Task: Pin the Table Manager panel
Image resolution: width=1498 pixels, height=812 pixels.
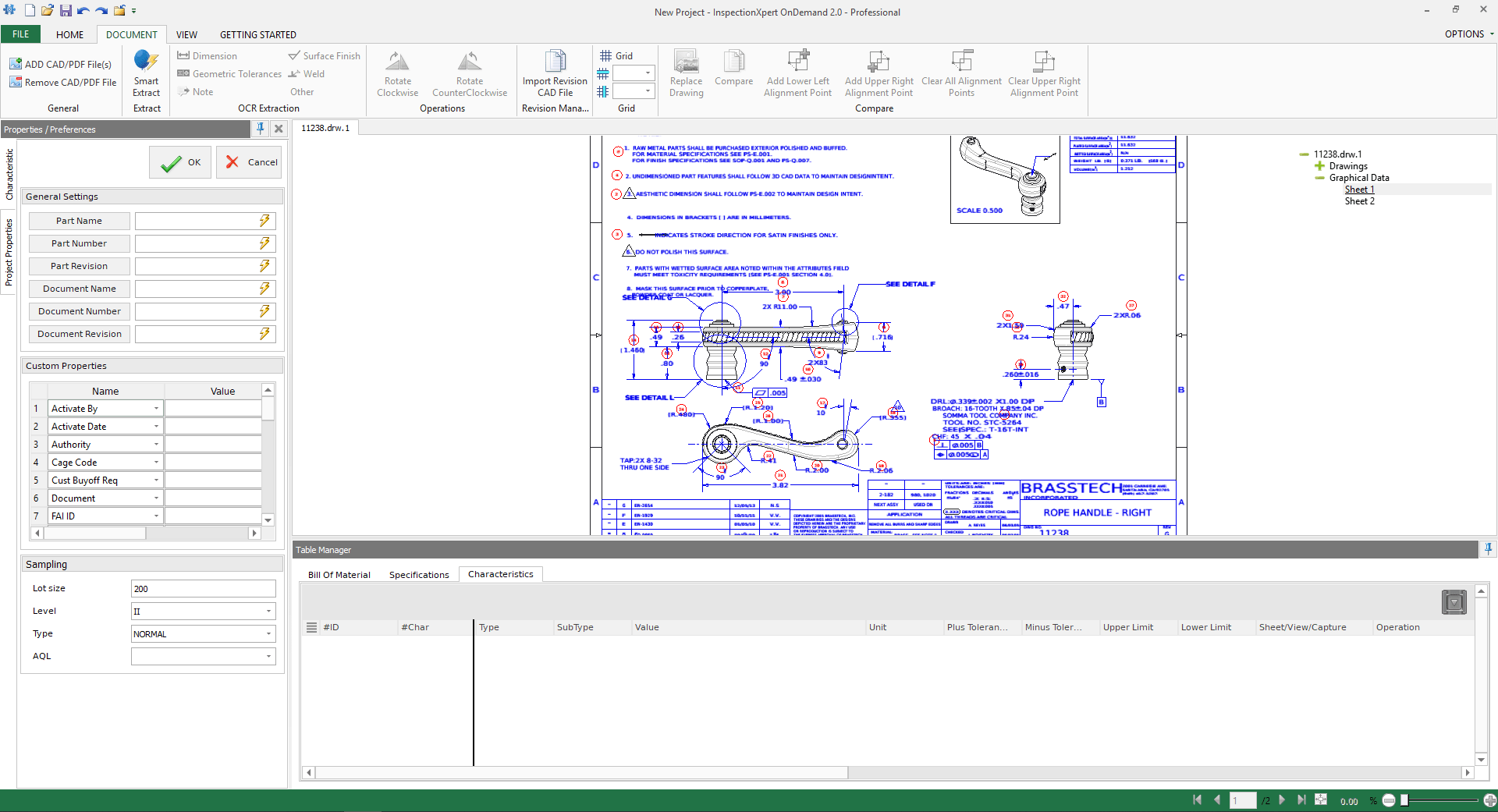Action: [1487, 550]
